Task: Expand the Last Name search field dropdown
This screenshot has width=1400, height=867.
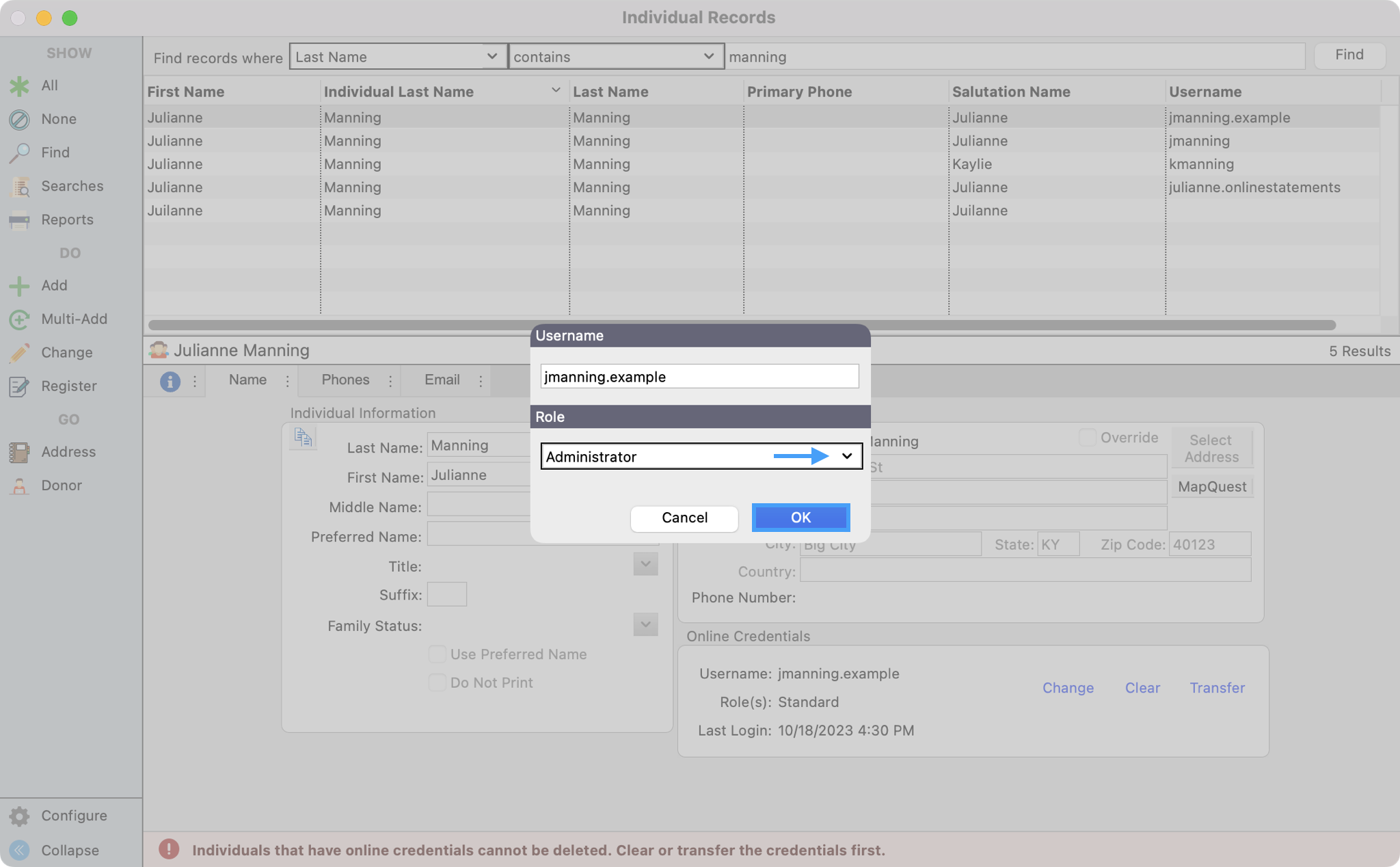Action: 492,57
